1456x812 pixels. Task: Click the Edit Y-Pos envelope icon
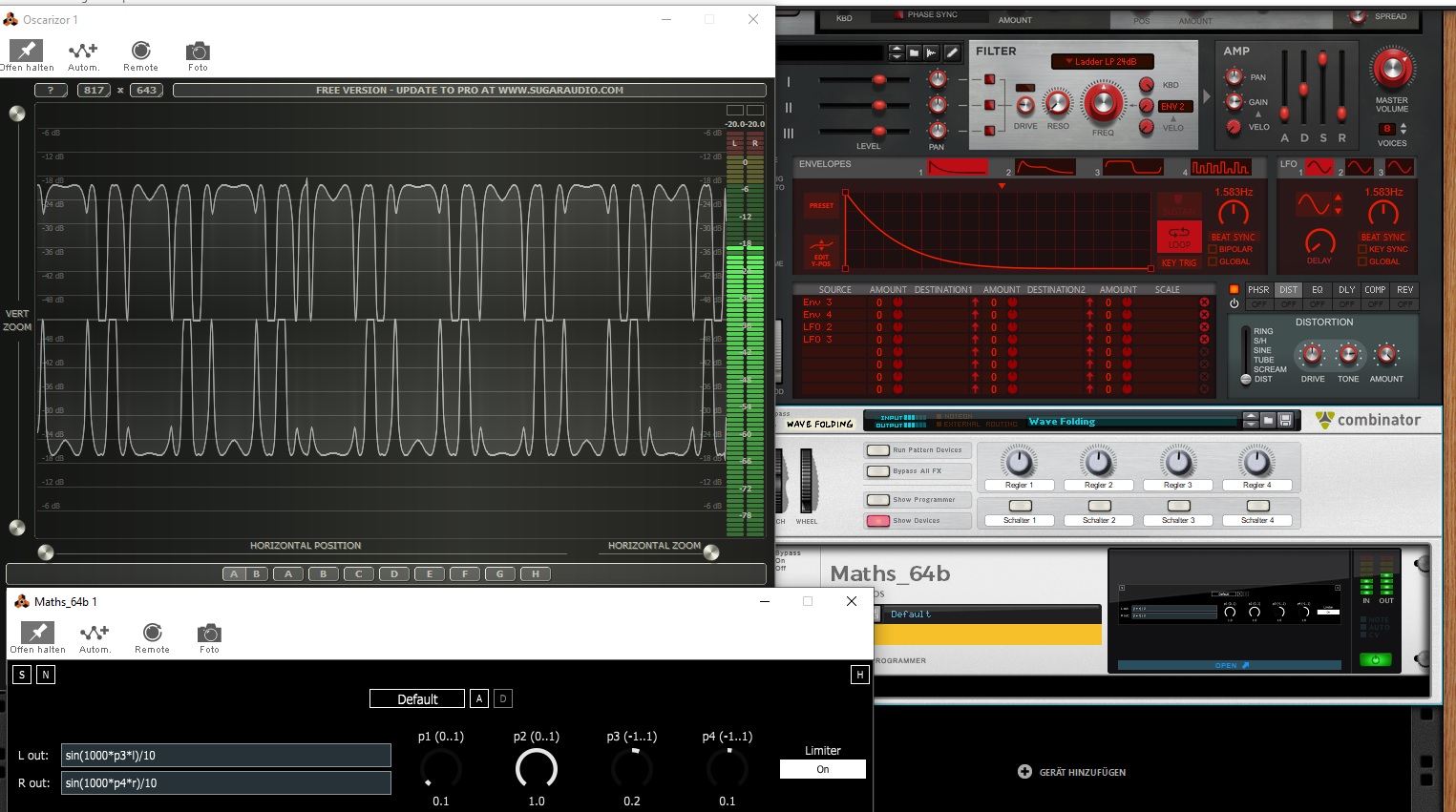(x=821, y=250)
